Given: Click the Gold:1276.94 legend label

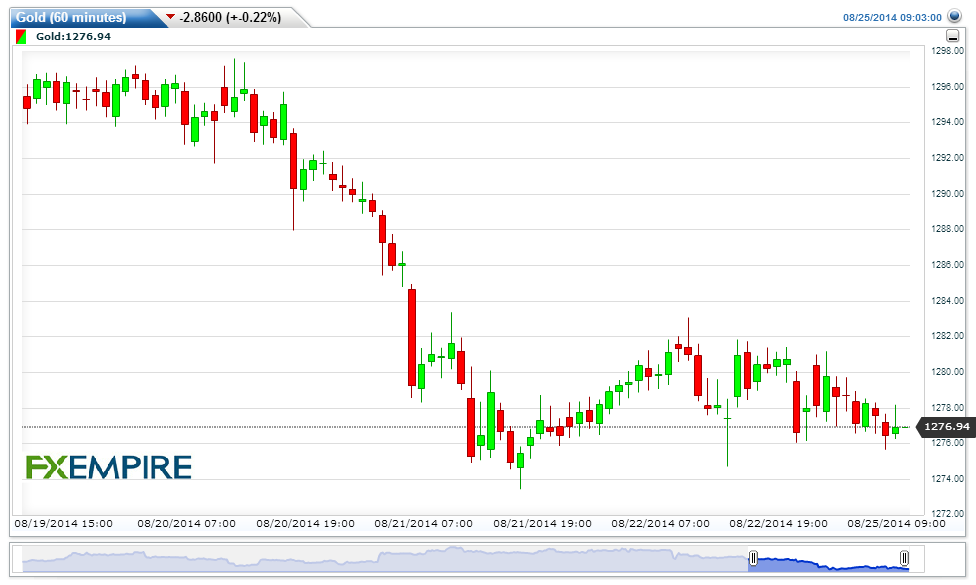Looking at the screenshot, I should point(73,37).
